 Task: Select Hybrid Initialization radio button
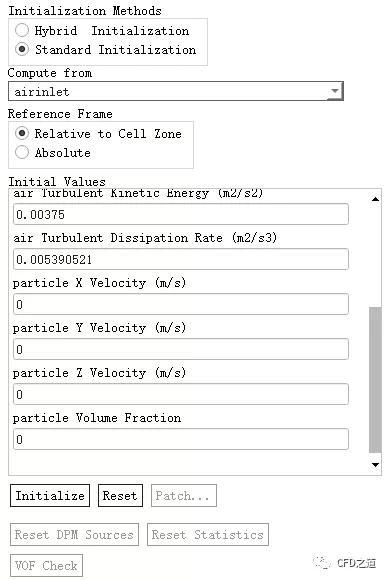22,30
